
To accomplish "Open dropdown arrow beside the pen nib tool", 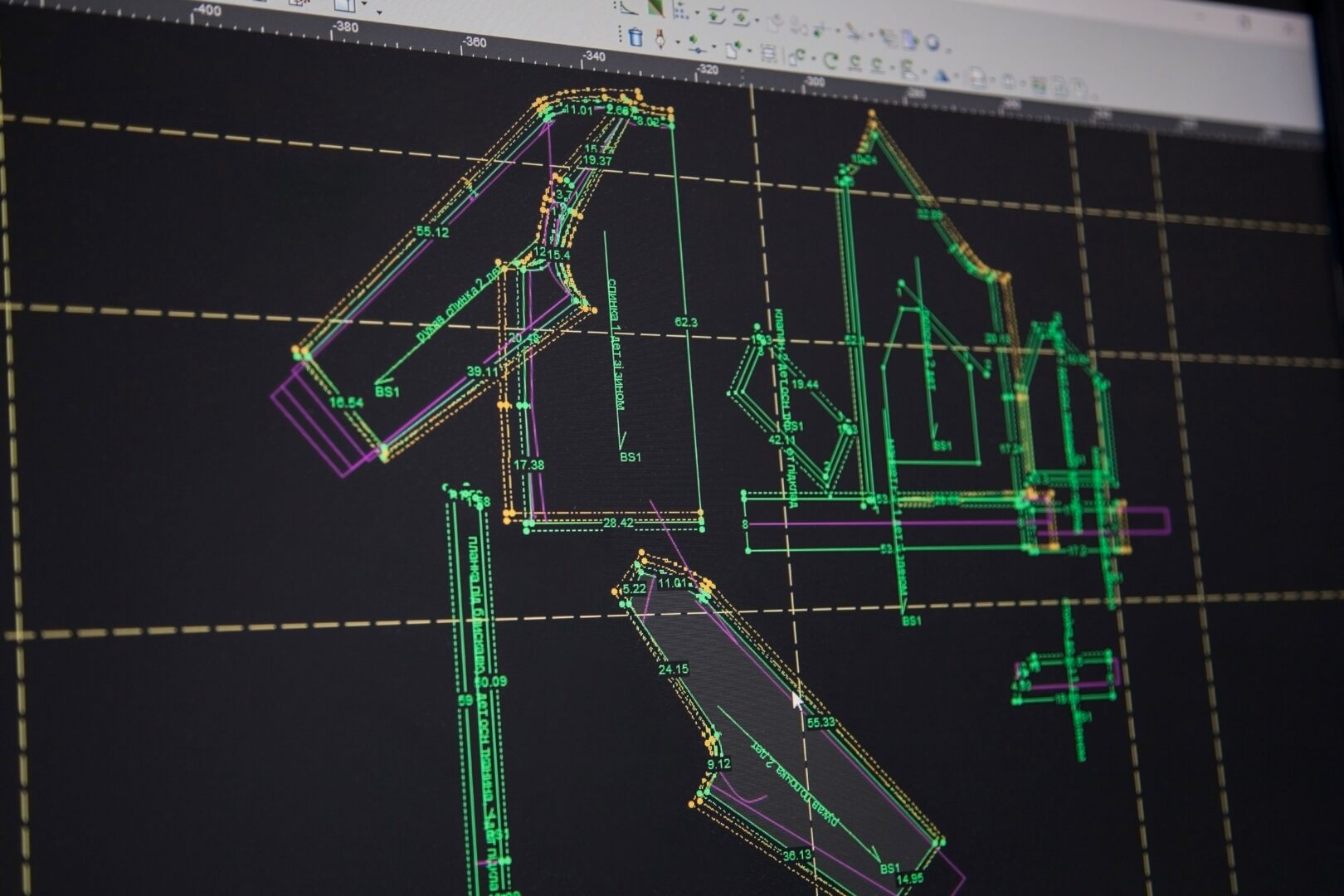I will tap(676, 41).
